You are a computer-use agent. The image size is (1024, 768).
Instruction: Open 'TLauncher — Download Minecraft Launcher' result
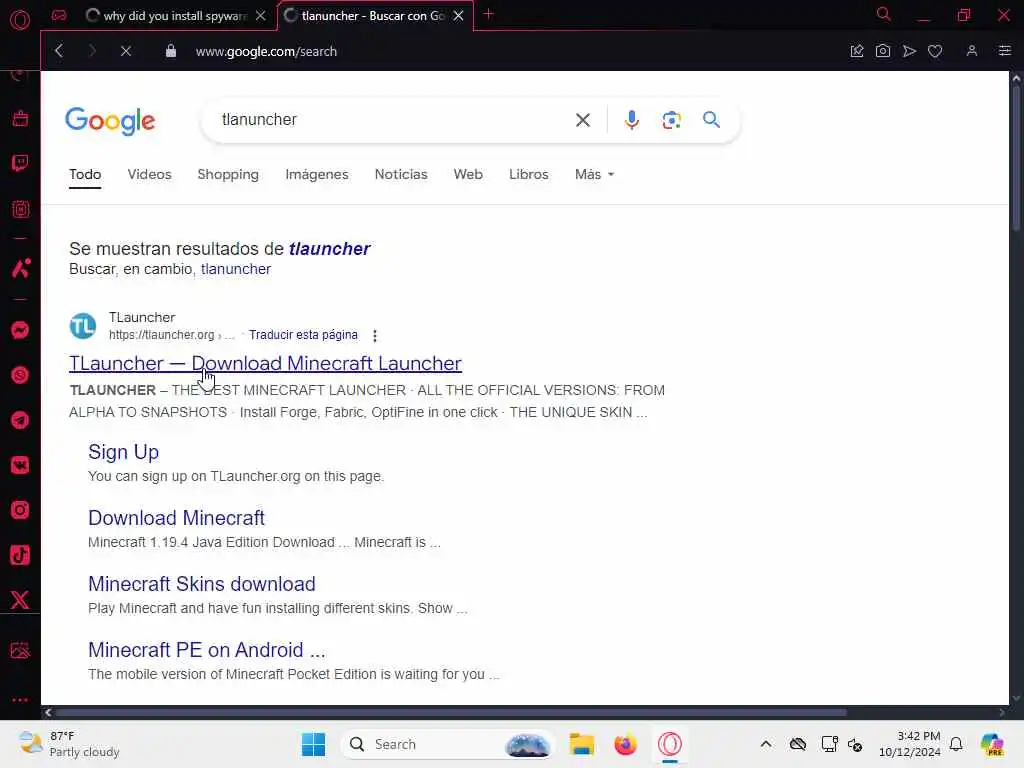pyautogui.click(x=265, y=363)
